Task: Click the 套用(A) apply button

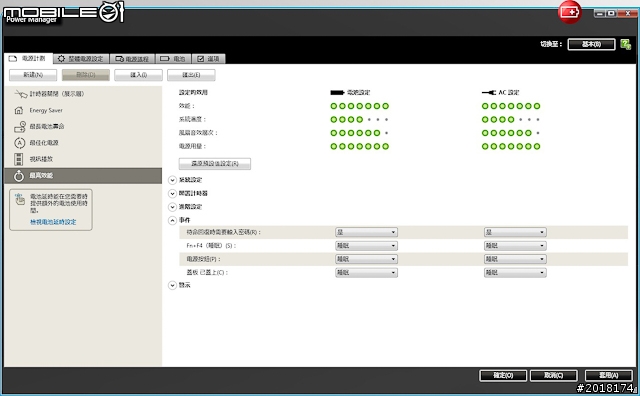Action: pyautogui.click(x=609, y=375)
